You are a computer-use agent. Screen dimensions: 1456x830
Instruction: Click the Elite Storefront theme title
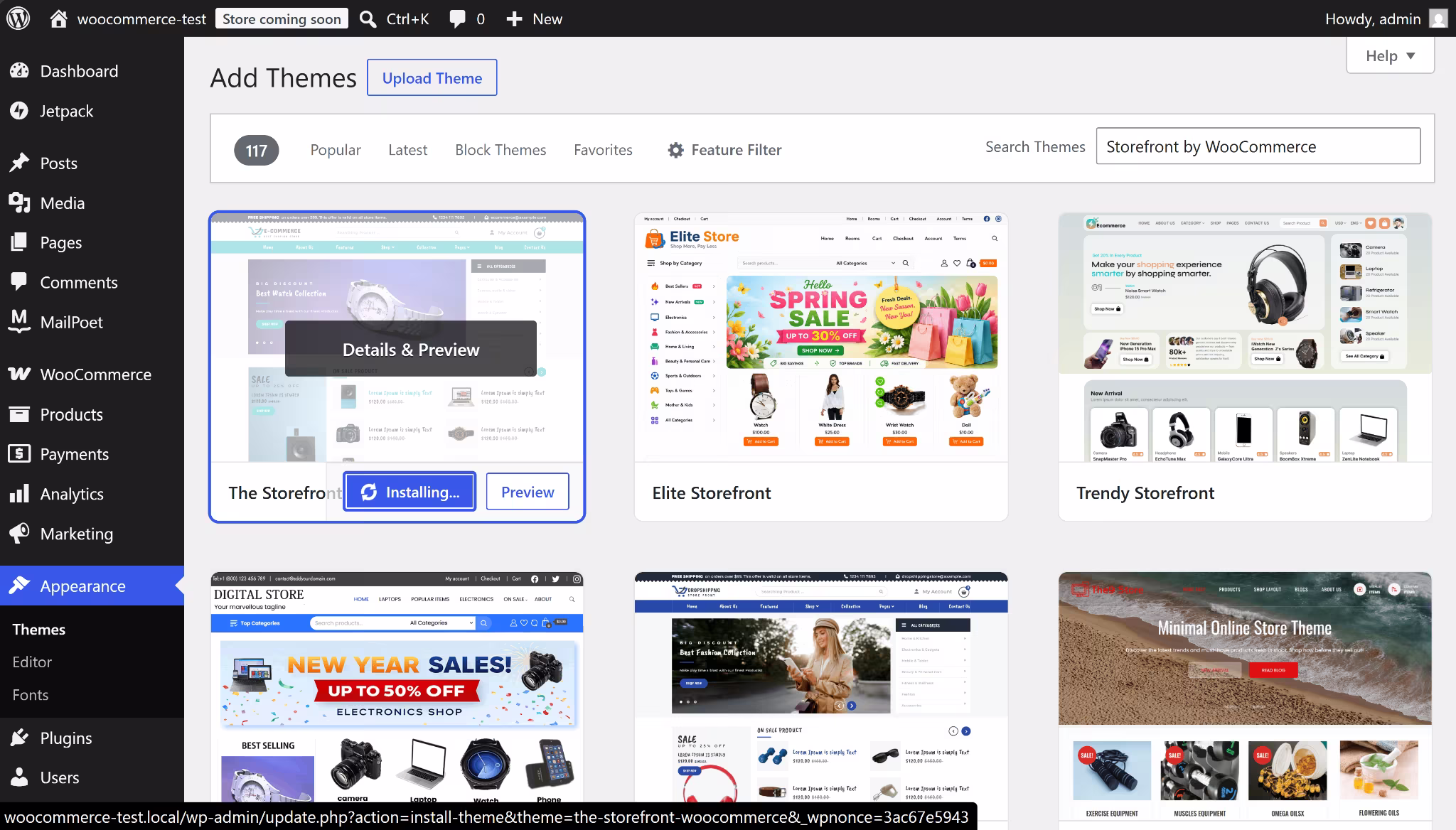(x=711, y=492)
